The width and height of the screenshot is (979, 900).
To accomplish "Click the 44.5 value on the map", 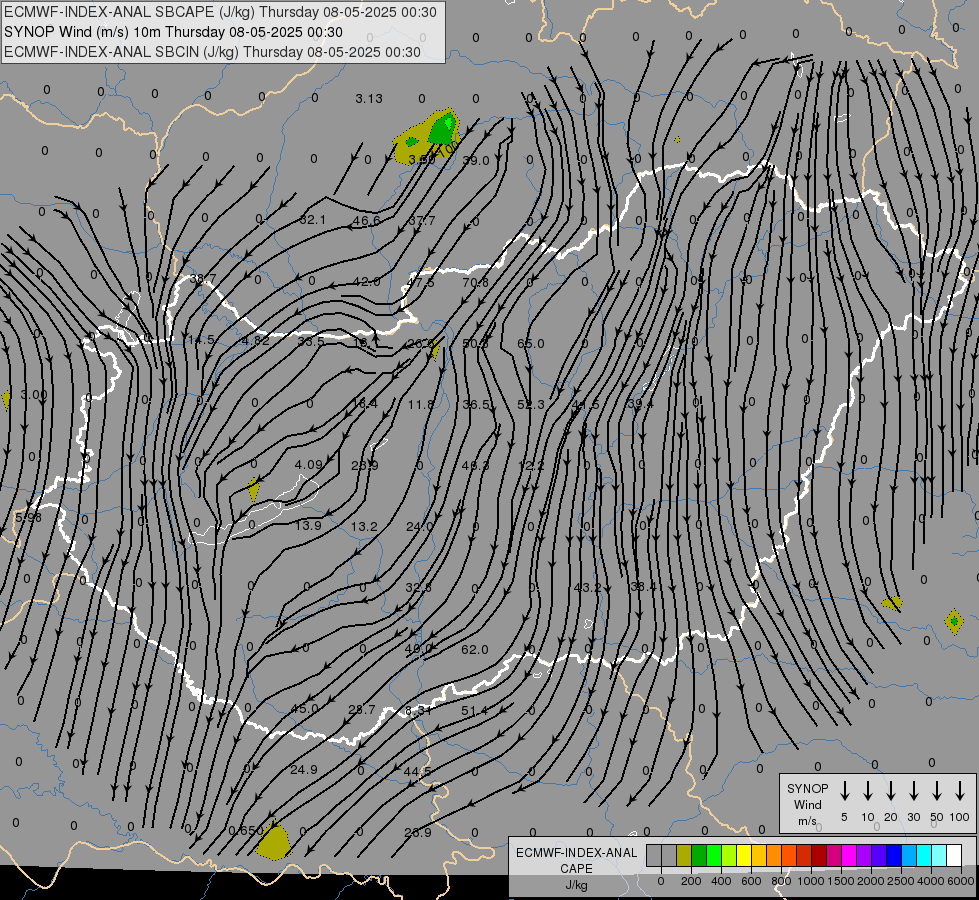I will (417, 771).
